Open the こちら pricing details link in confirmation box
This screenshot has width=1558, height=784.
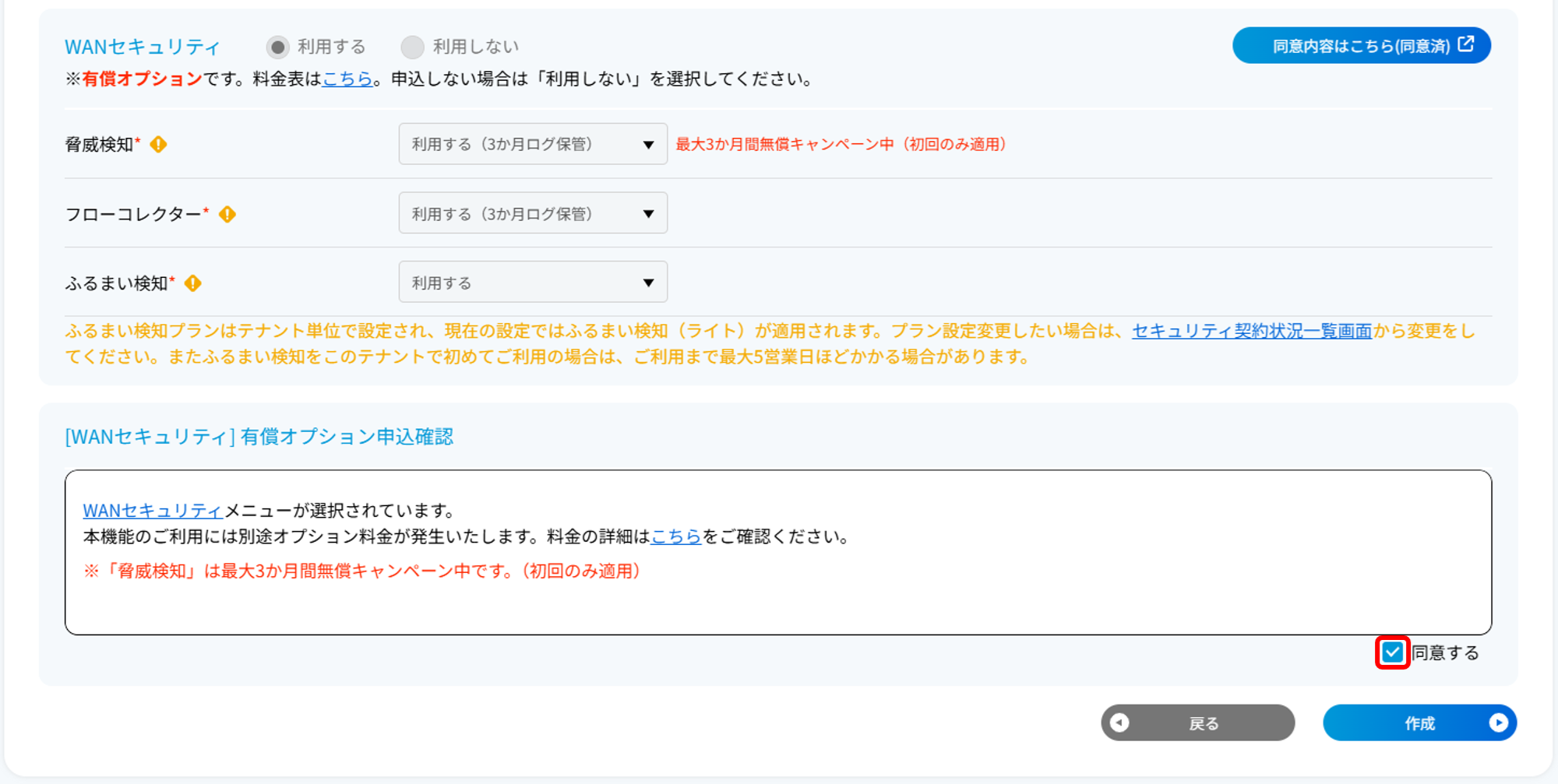pos(676,536)
